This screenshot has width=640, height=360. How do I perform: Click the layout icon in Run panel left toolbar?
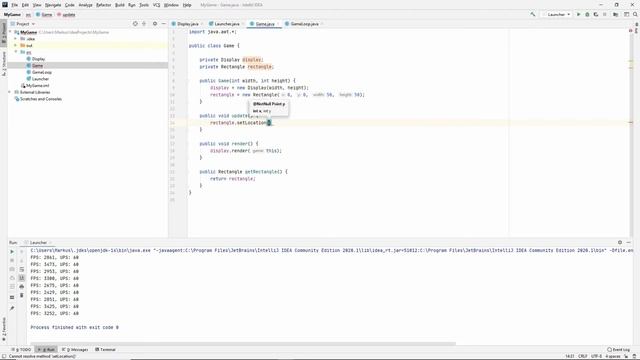(12, 297)
